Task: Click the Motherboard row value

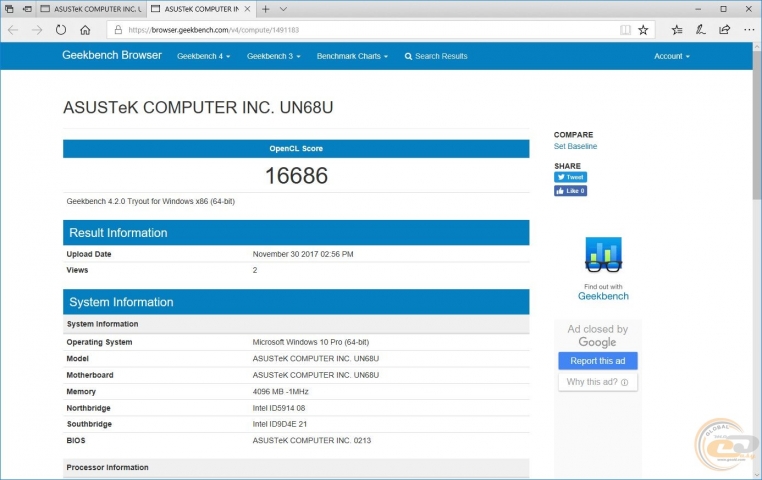Action: pyautogui.click(x=315, y=375)
